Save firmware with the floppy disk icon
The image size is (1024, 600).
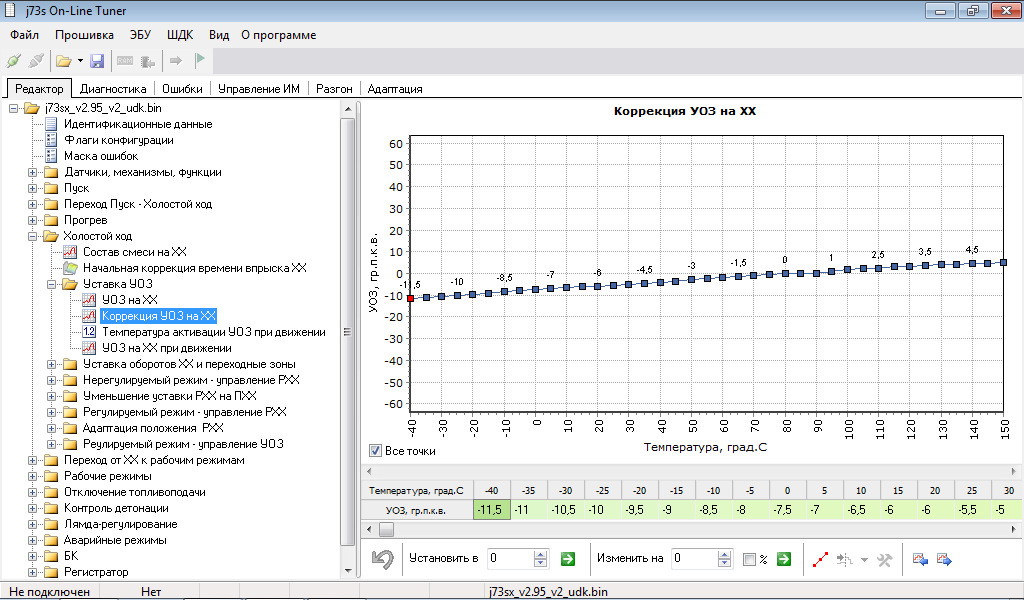[97, 61]
